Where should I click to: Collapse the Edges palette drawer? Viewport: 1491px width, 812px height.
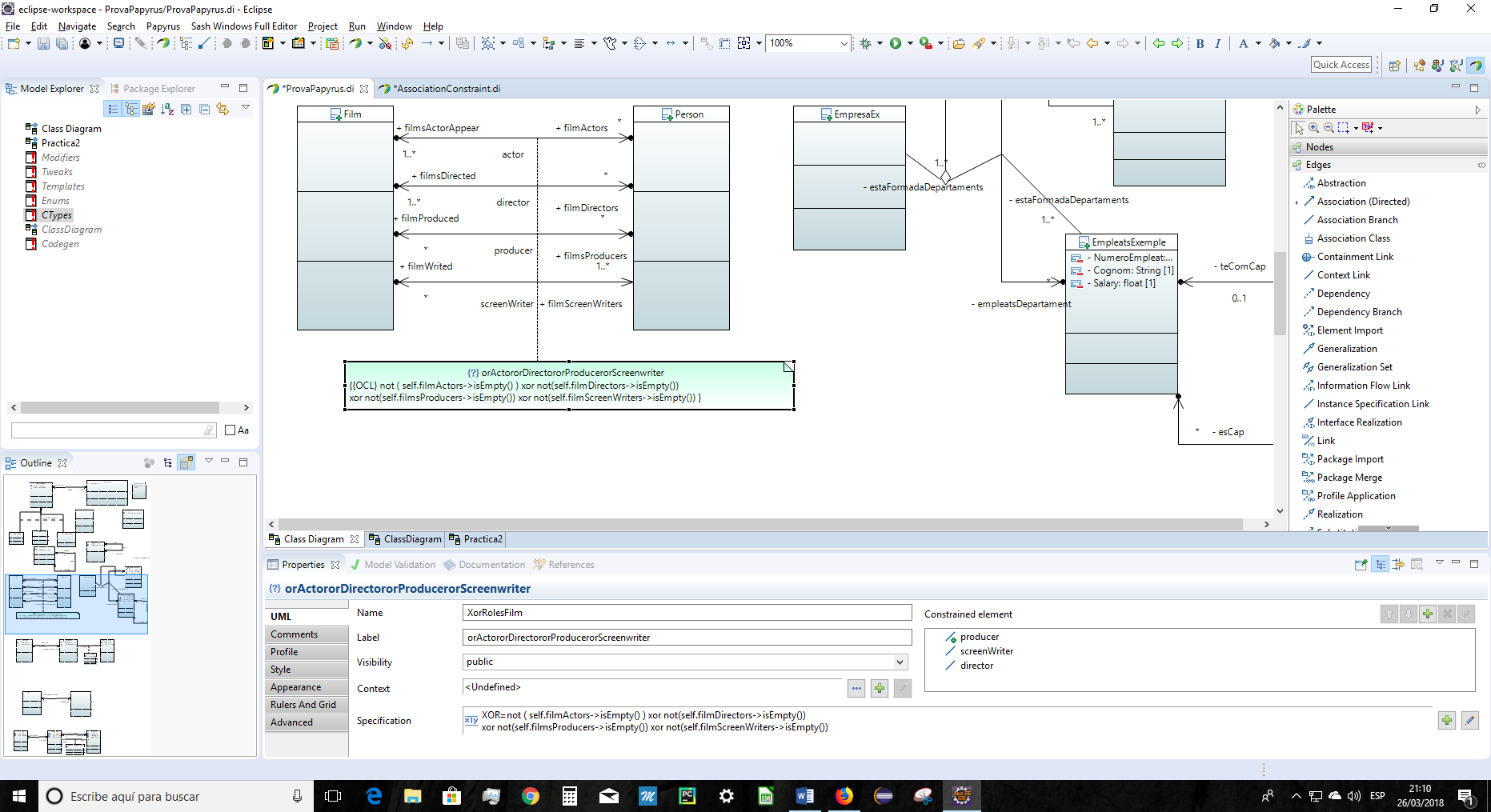1389,165
